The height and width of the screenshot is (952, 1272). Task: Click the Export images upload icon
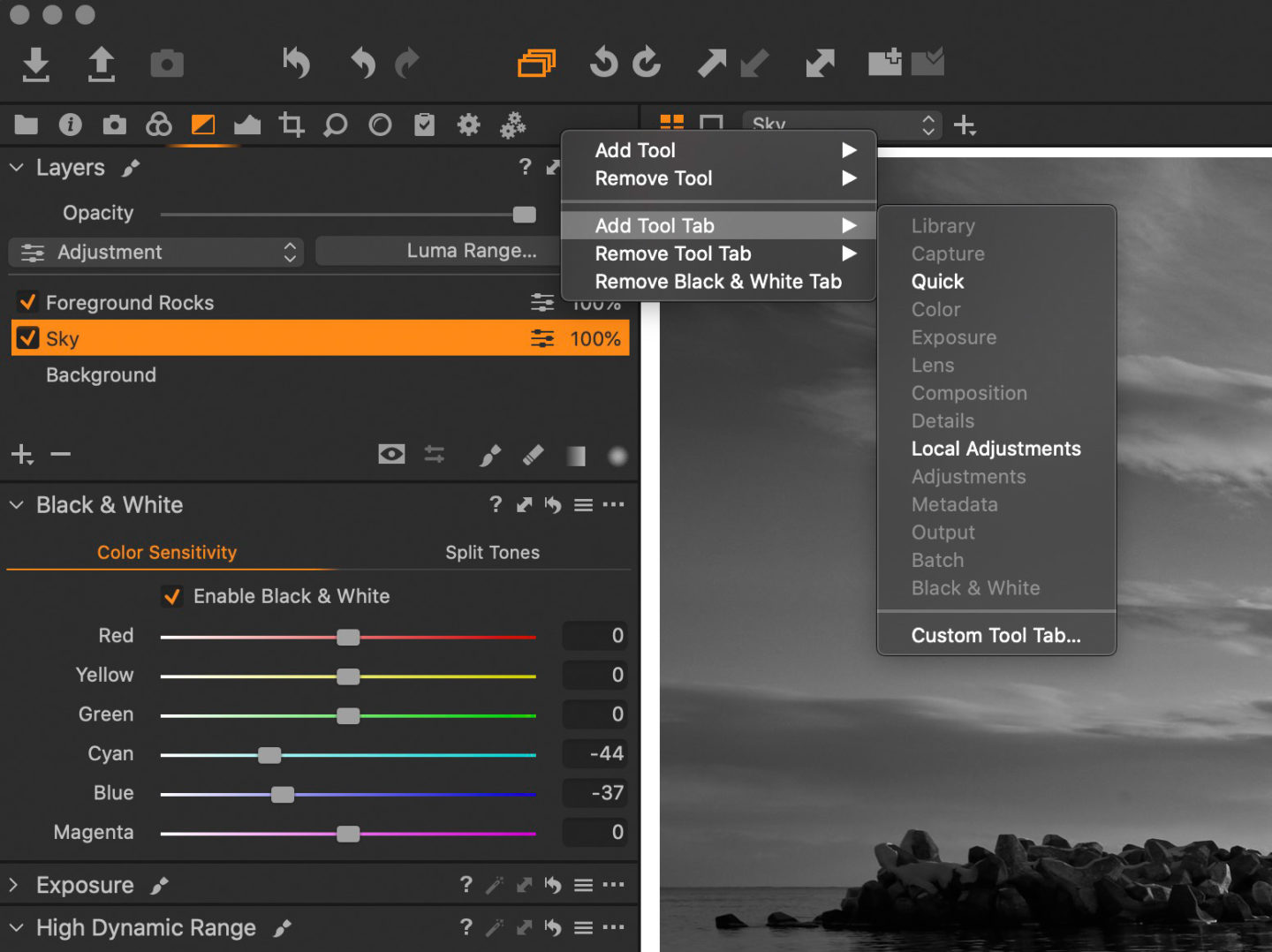(x=102, y=64)
